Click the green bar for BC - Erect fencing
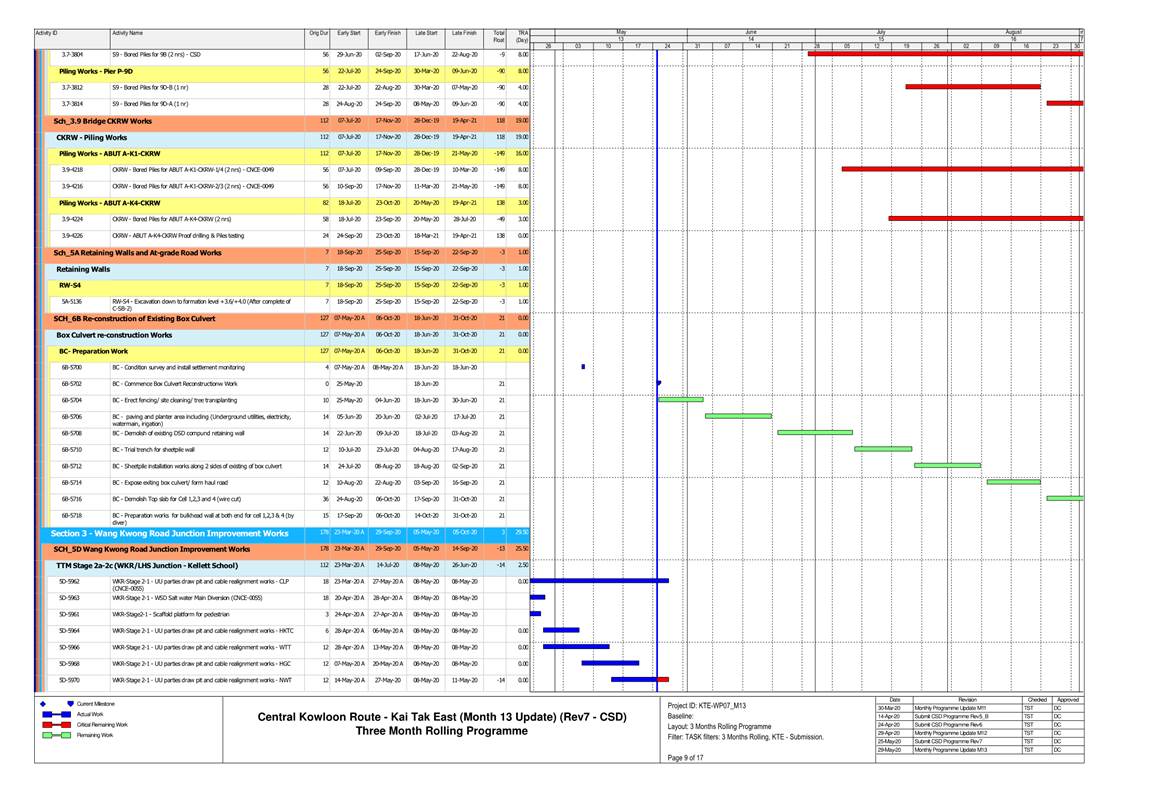Image resolution: width=1149 pixels, height=812 pixels. [680, 399]
